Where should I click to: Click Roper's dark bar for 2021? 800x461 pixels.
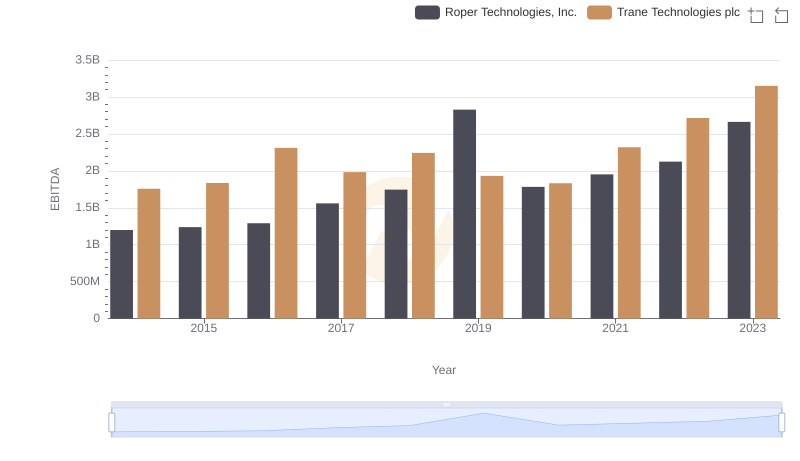pyautogui.click(x=602, y=246)
